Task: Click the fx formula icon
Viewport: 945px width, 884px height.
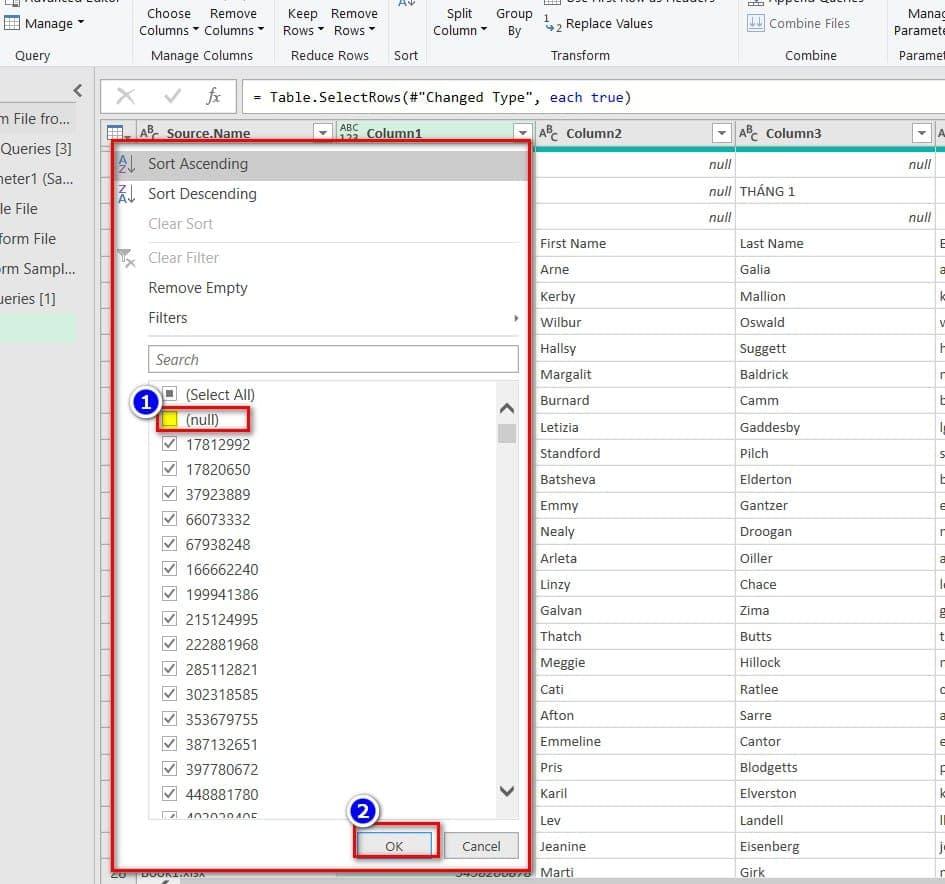Action: 213,97
